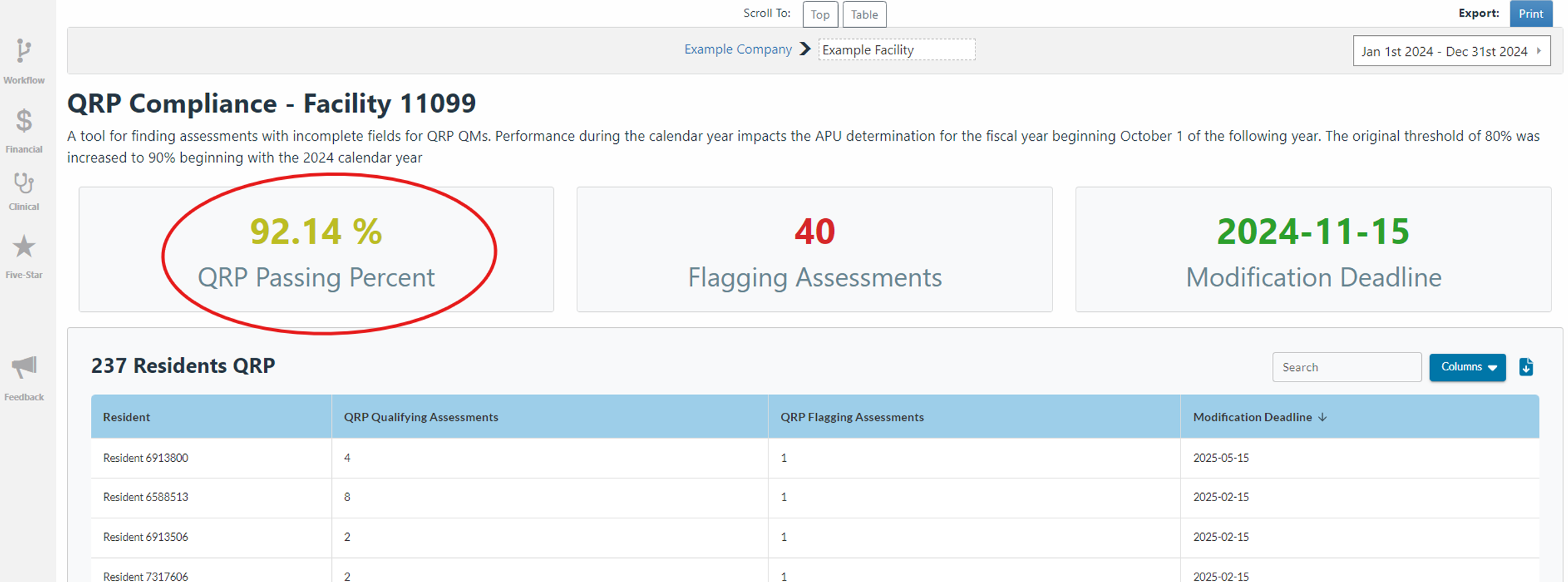Select Resident 6913800 row

tap(145, 458)
